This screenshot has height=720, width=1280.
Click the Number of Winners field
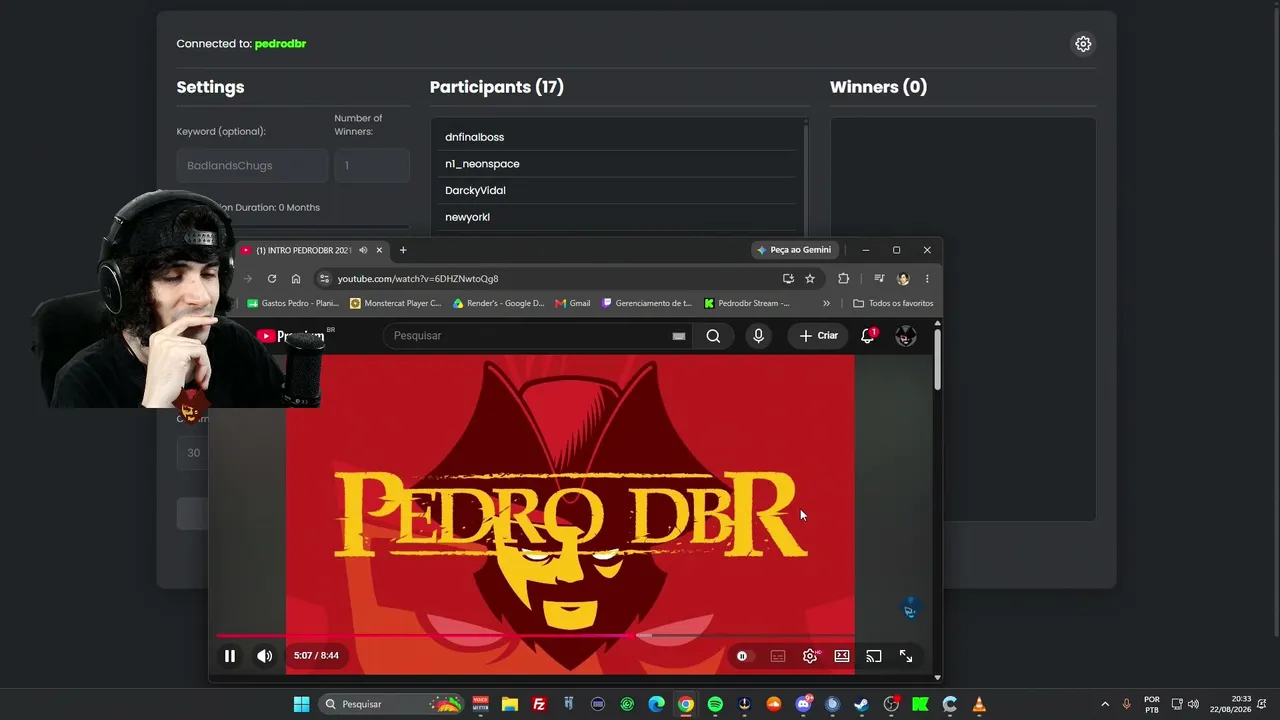[372, 166]
